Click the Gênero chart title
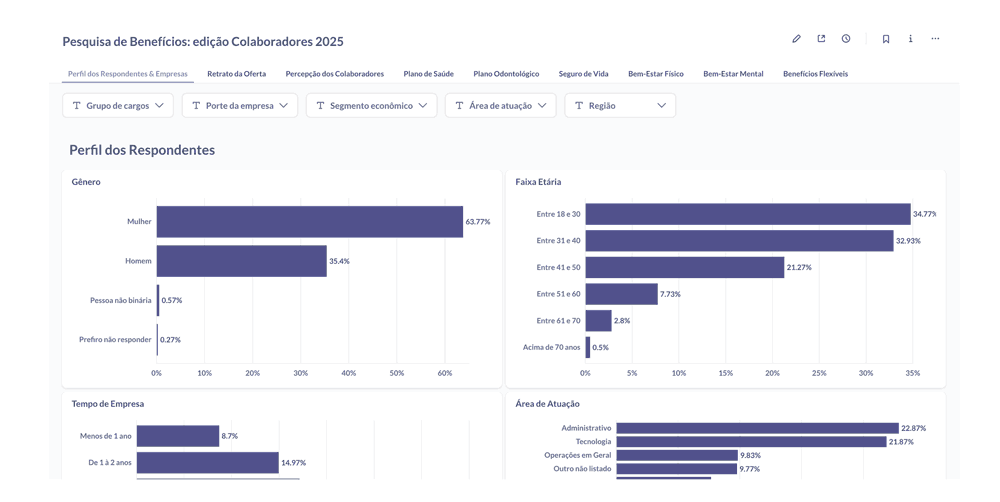The image size is (1000, 502). (86, 182)
